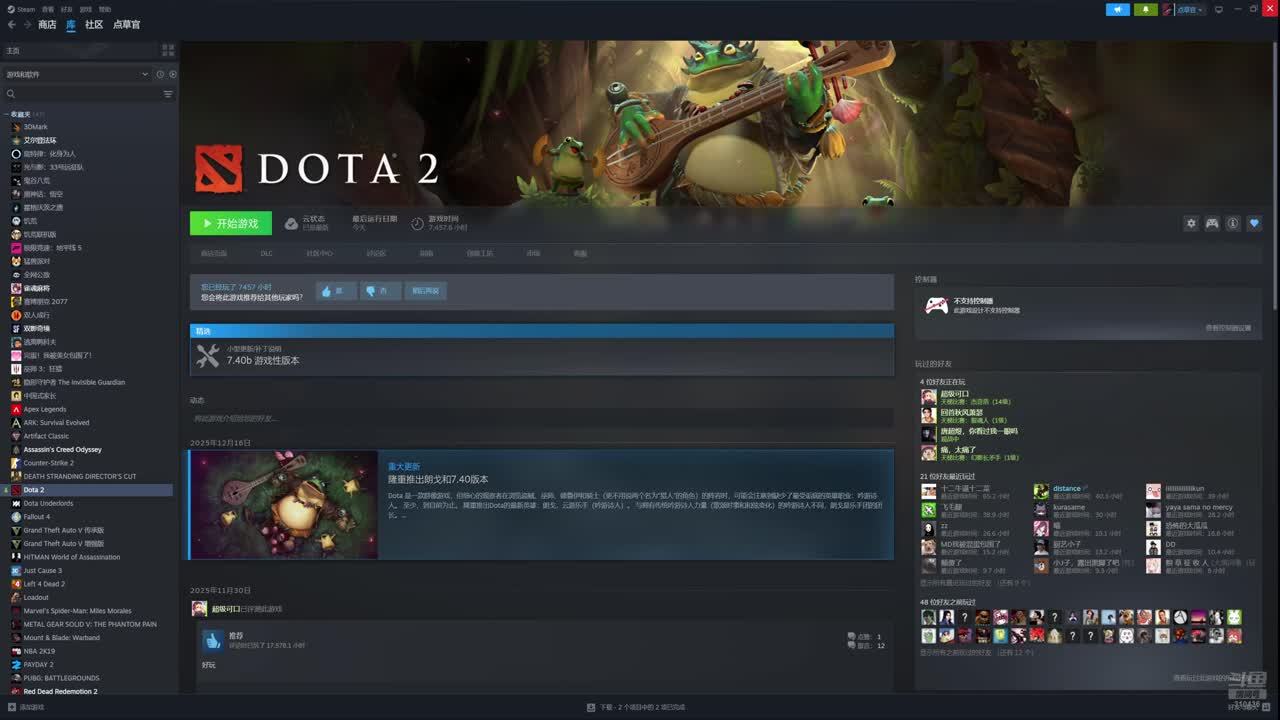Screen dimensions: 1280x720
Task: Open the 库 (Library) tab
Action: pyautogui.click(x=71, y=24)
